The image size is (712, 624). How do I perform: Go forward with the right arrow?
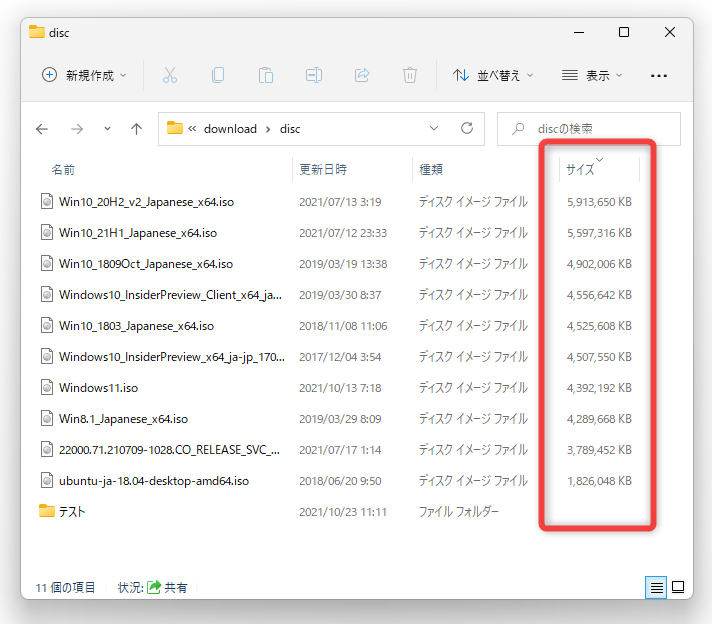tap(77, 129)
